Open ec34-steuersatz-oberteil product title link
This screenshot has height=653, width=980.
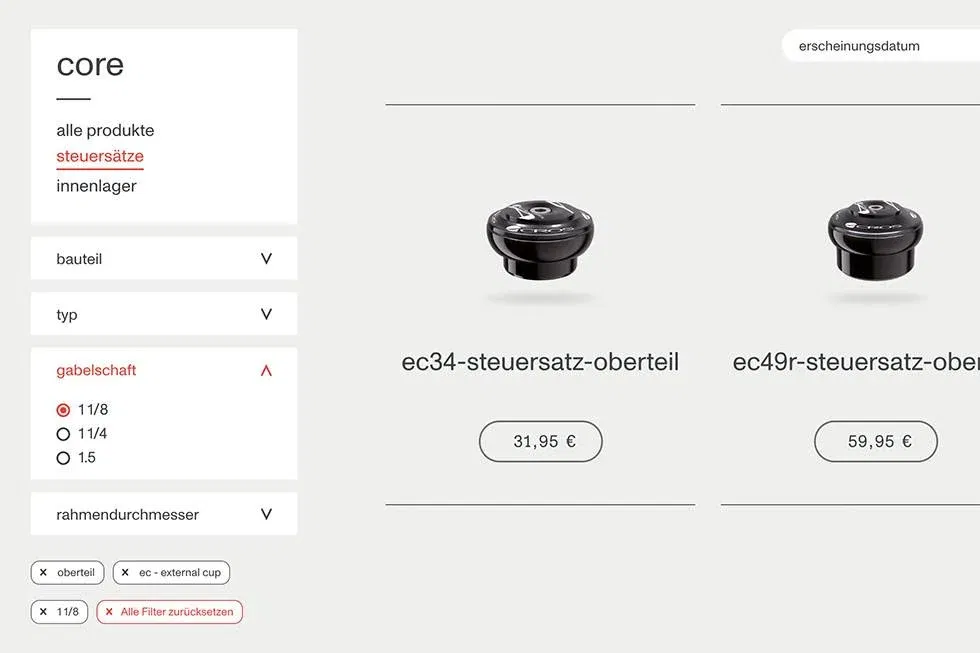coord(540,361)
